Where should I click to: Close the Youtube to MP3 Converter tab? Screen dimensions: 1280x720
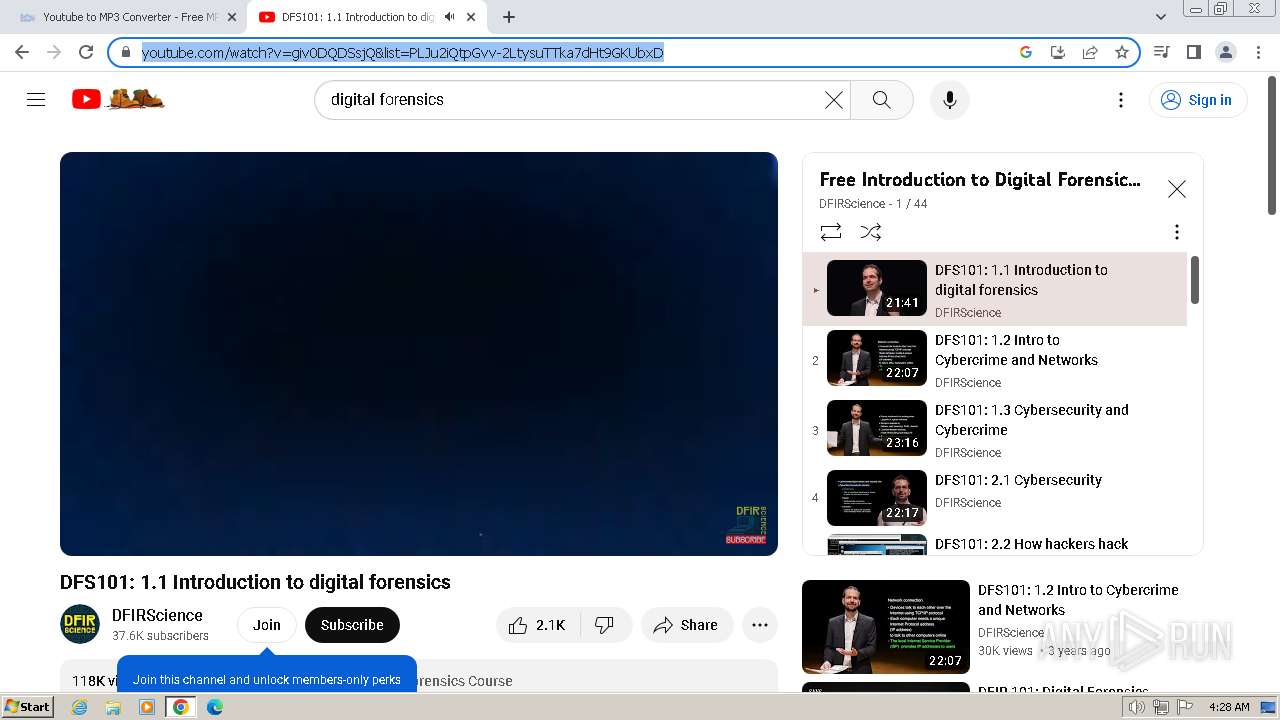click(231, 17)
